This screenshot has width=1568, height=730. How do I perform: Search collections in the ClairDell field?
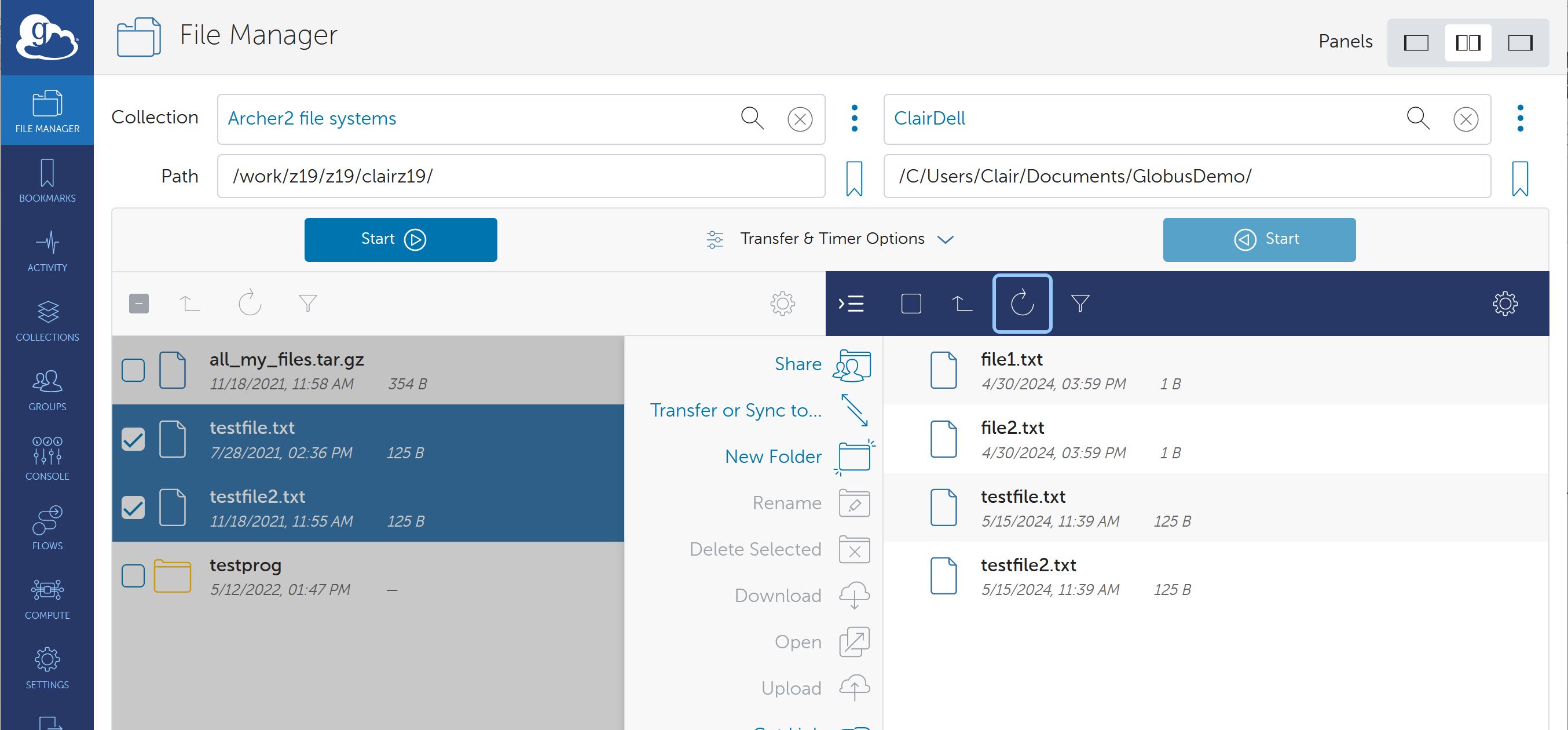pyautogui.click(x=1417, y=118)
